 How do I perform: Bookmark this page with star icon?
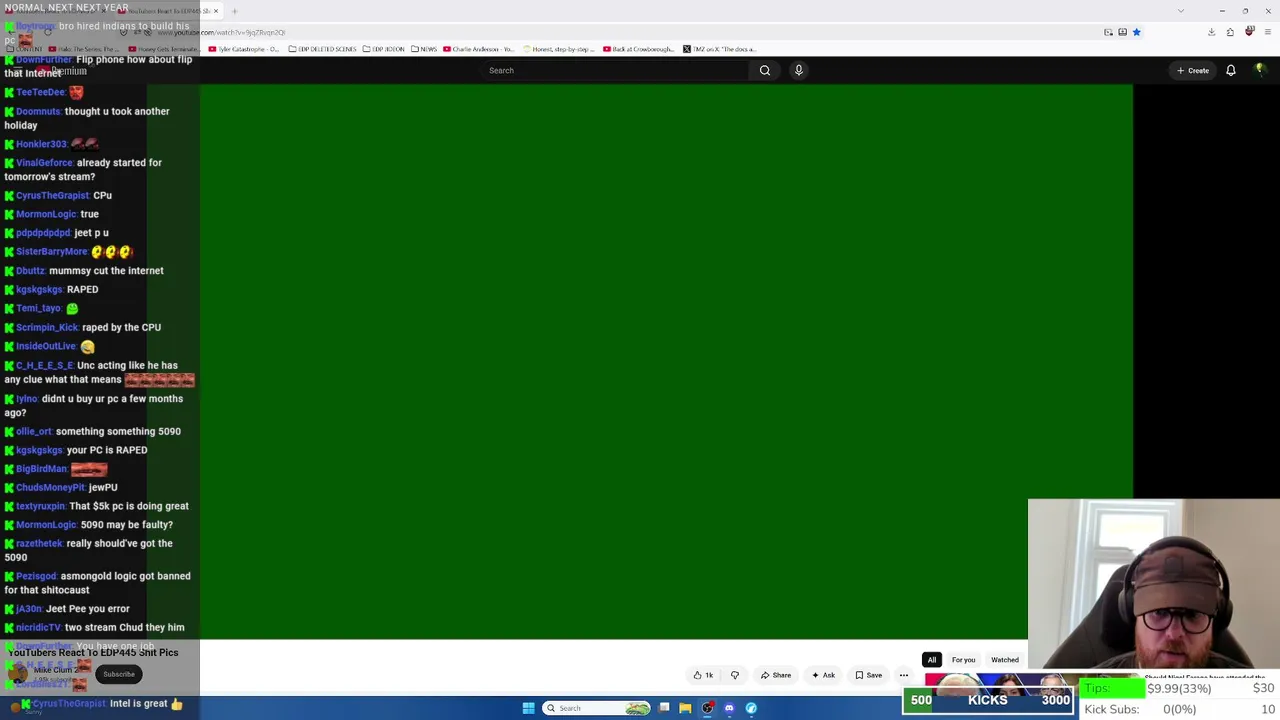pyautogui.click(x=1136, y=32)
